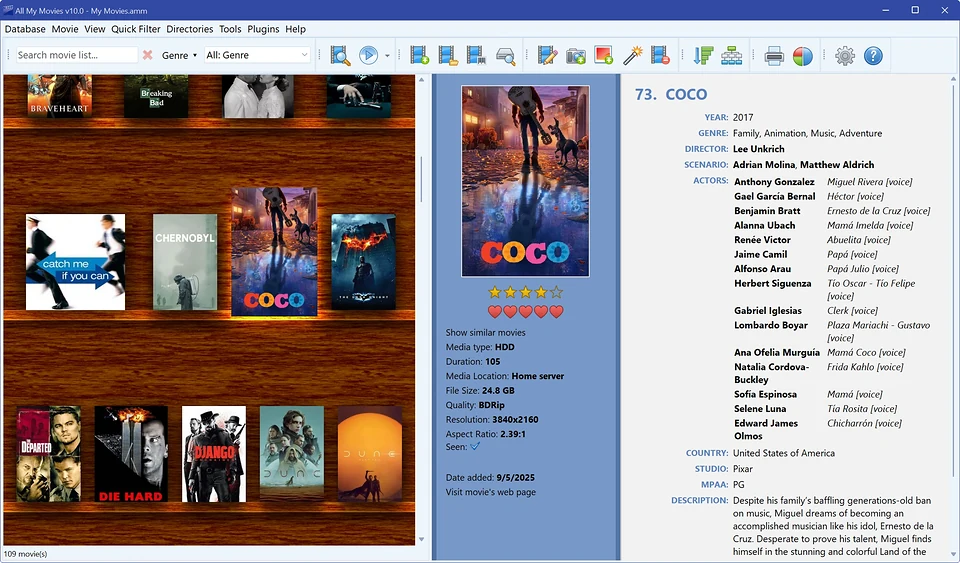The height and width of the screenshot is (563, 960).
Task: Click the add movie by barcode icon
Action: pyautogui.click(x=476, y=55)
